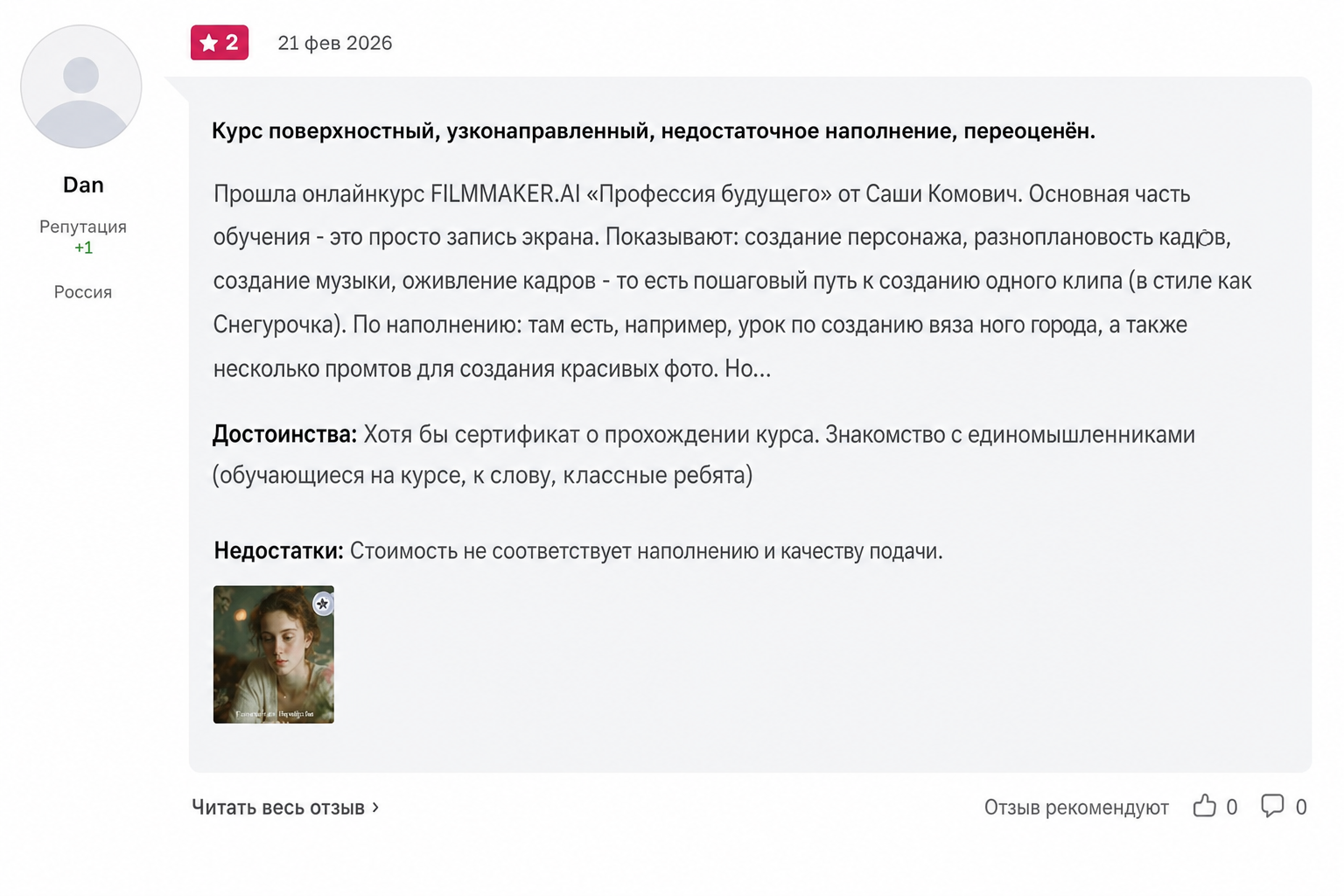Screen dimensions: 1344x896
Task: Click the star badge on photo thumbnail
Action: (x=323, y=604)
